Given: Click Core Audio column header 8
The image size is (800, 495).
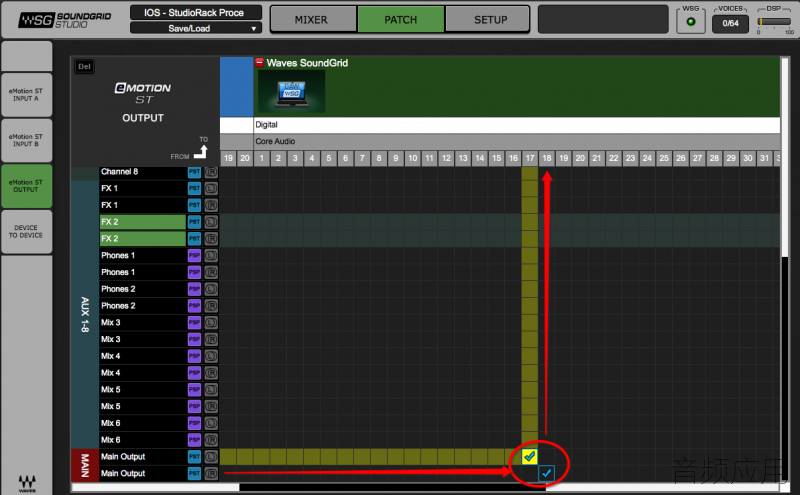Looking at the screenshot, I should point(379,158).
